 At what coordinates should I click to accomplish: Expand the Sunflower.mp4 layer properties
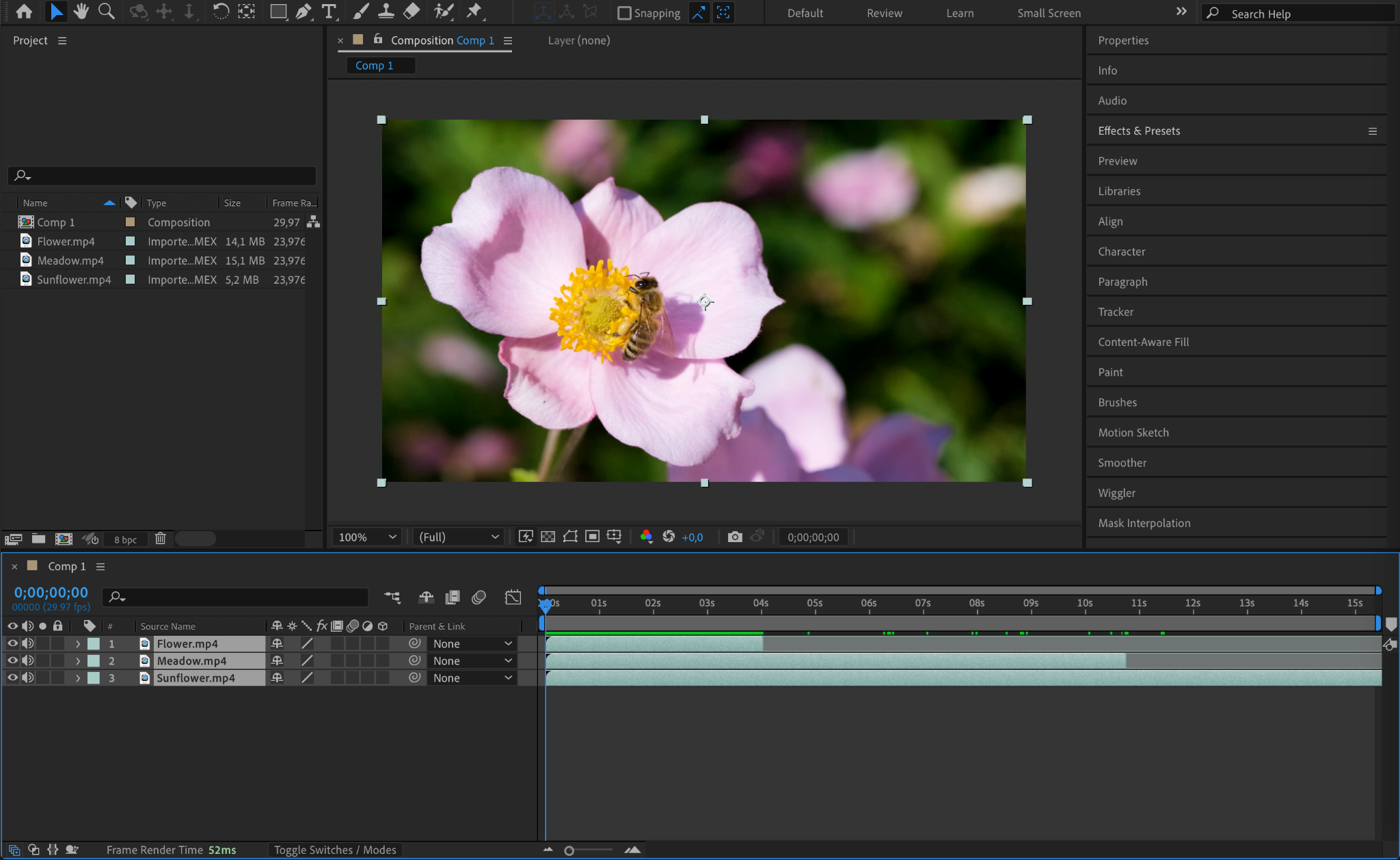[x=78, y=678]
